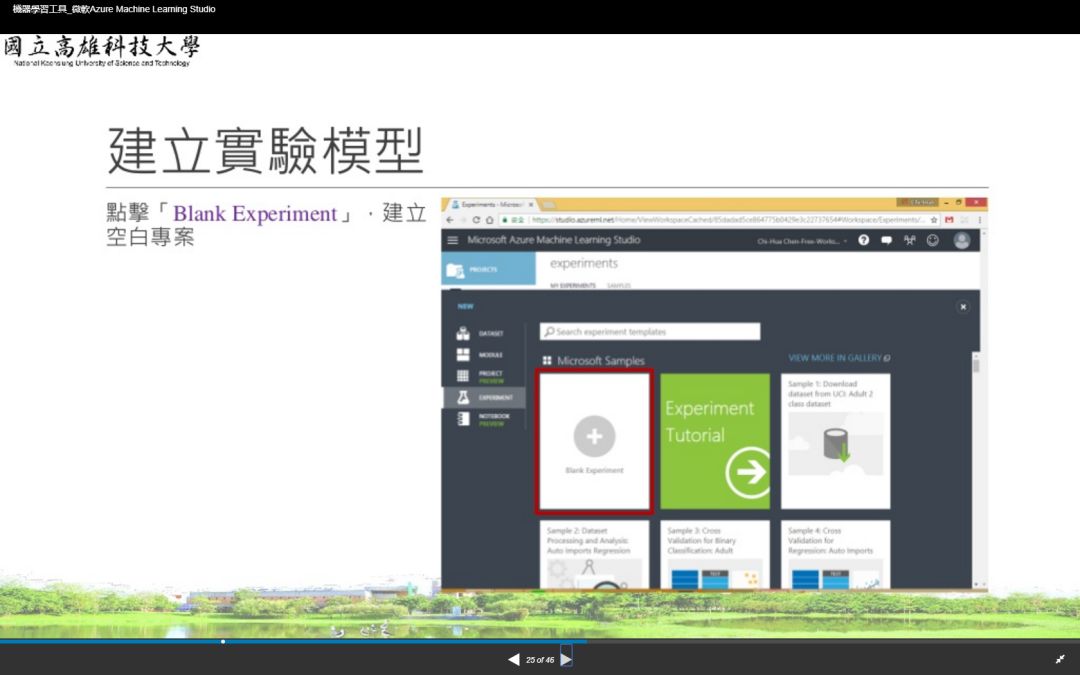
Task: Open Sample 4 Cross Validation for Regression tile
Action: (x=835, y=554)
